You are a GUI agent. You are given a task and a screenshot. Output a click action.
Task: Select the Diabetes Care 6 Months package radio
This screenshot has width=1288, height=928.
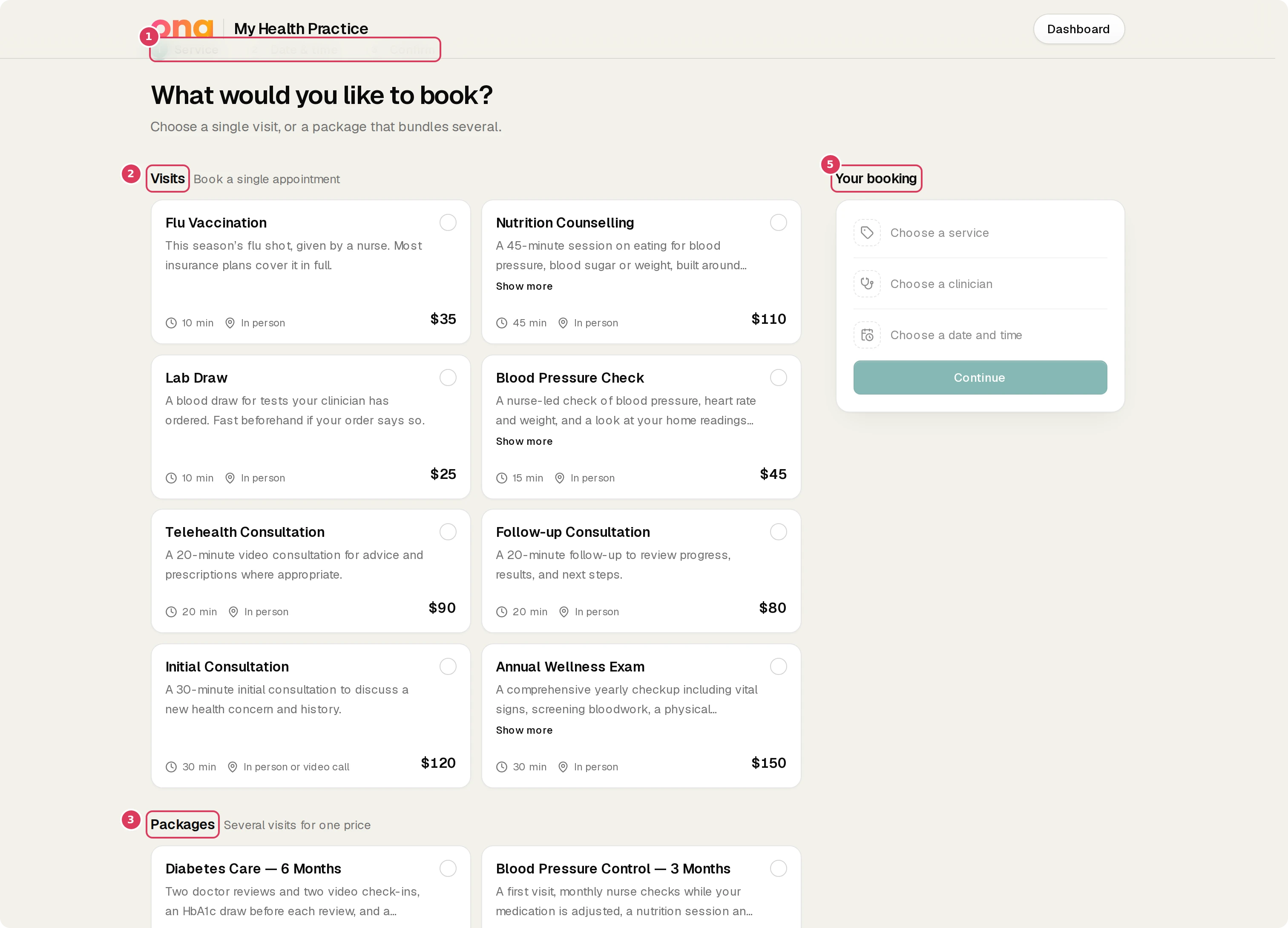point(448,869)
